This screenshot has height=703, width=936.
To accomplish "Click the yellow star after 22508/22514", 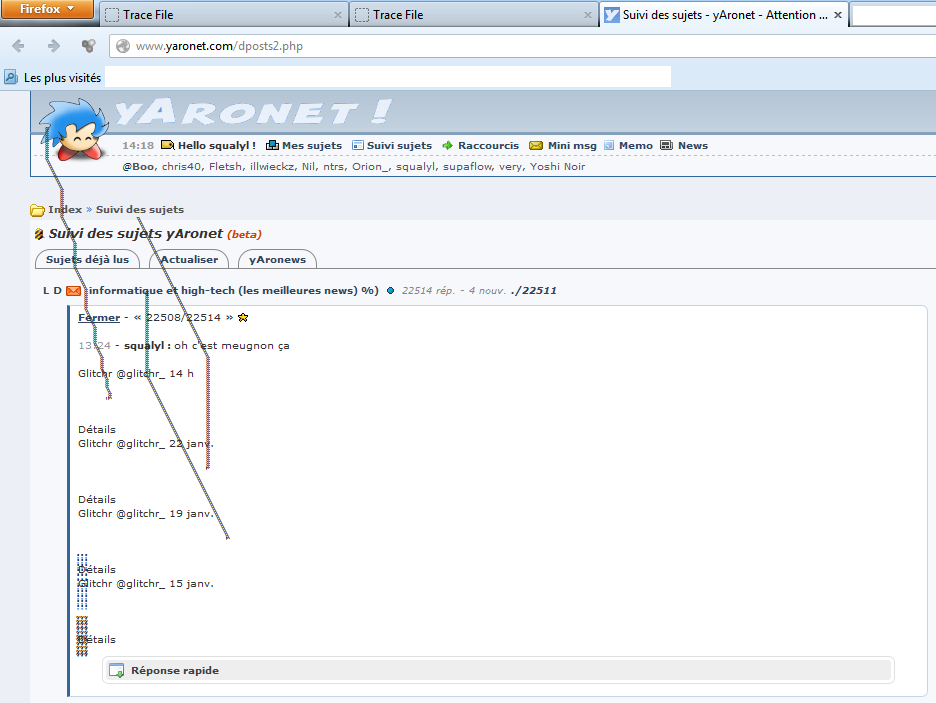I will pos(243,318).
